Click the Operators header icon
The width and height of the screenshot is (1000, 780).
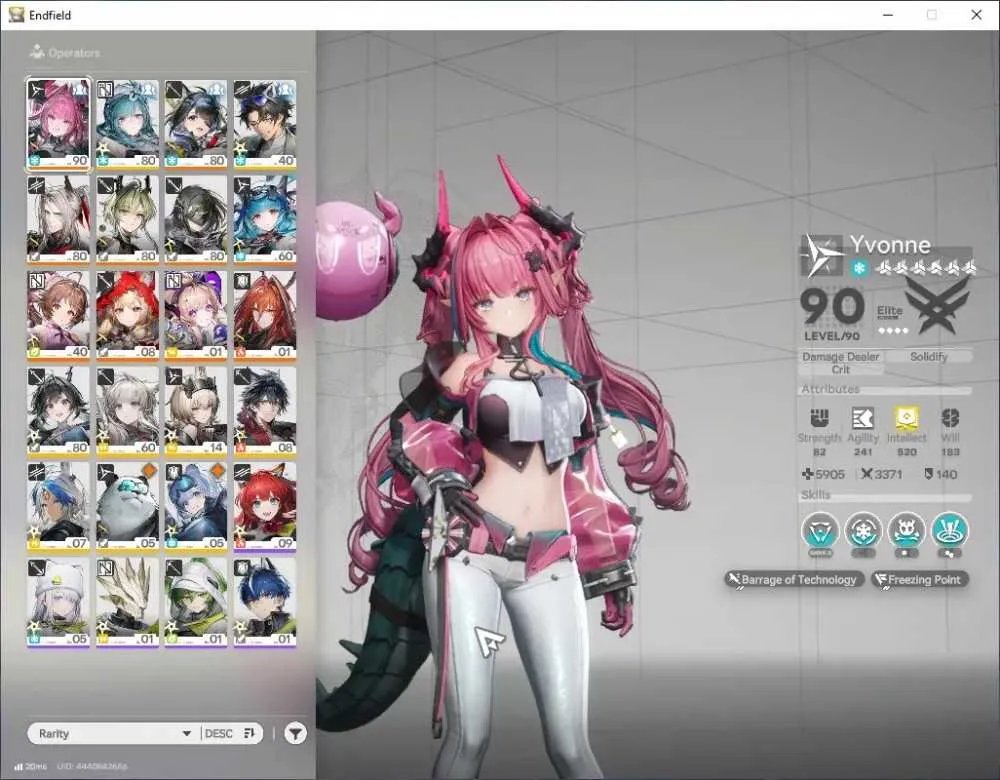(37, 52)
